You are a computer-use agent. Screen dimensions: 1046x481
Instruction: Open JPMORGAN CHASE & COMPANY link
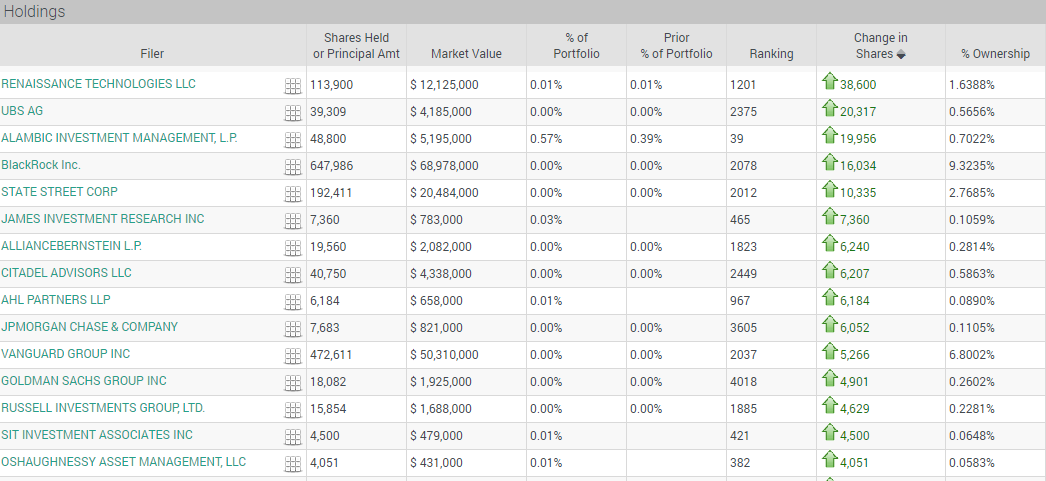[x=89, y=327]
